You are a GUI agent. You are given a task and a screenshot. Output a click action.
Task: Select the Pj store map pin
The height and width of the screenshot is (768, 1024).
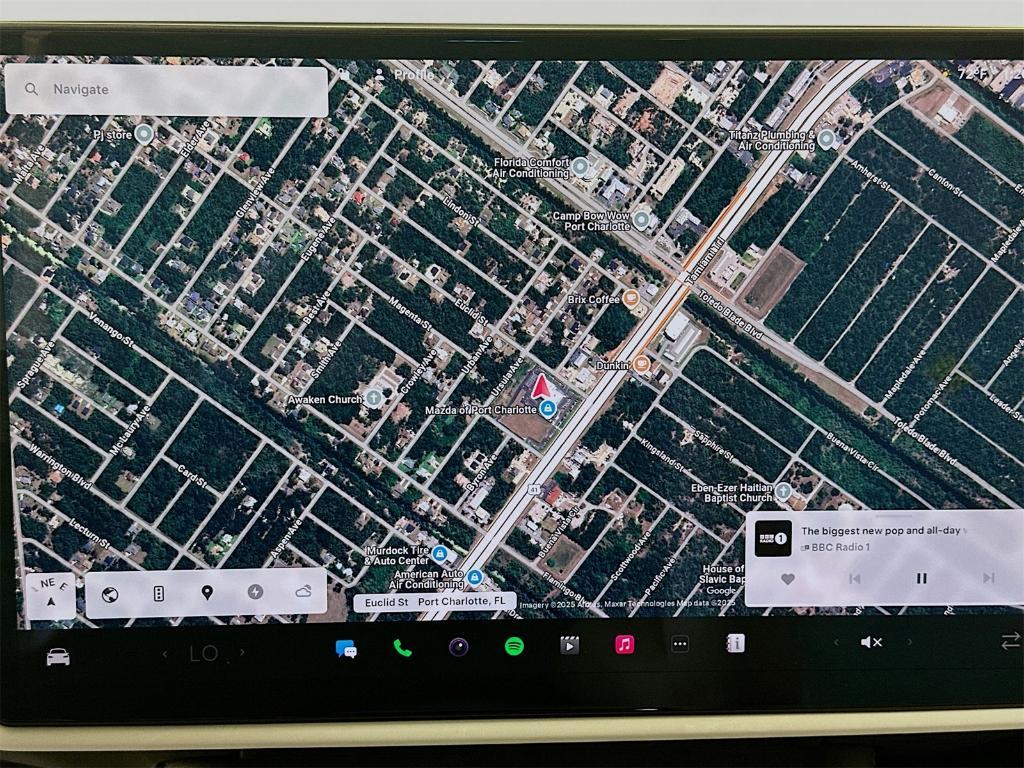pyautogui.click(x=143, y=135)
